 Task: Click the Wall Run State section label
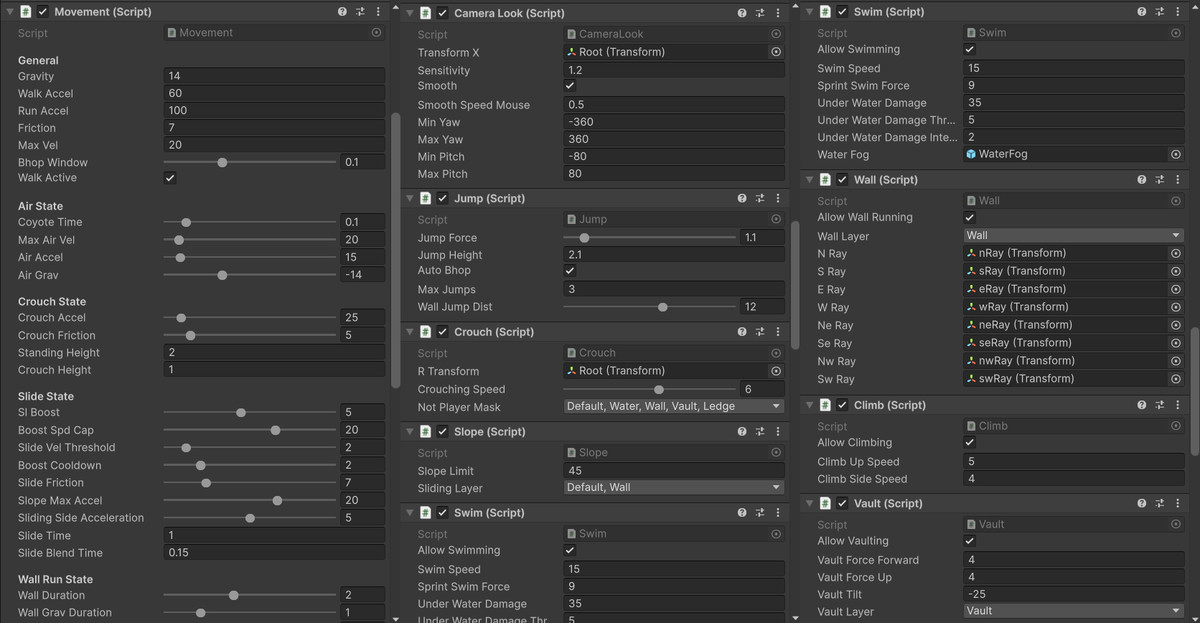coord(55,579)
